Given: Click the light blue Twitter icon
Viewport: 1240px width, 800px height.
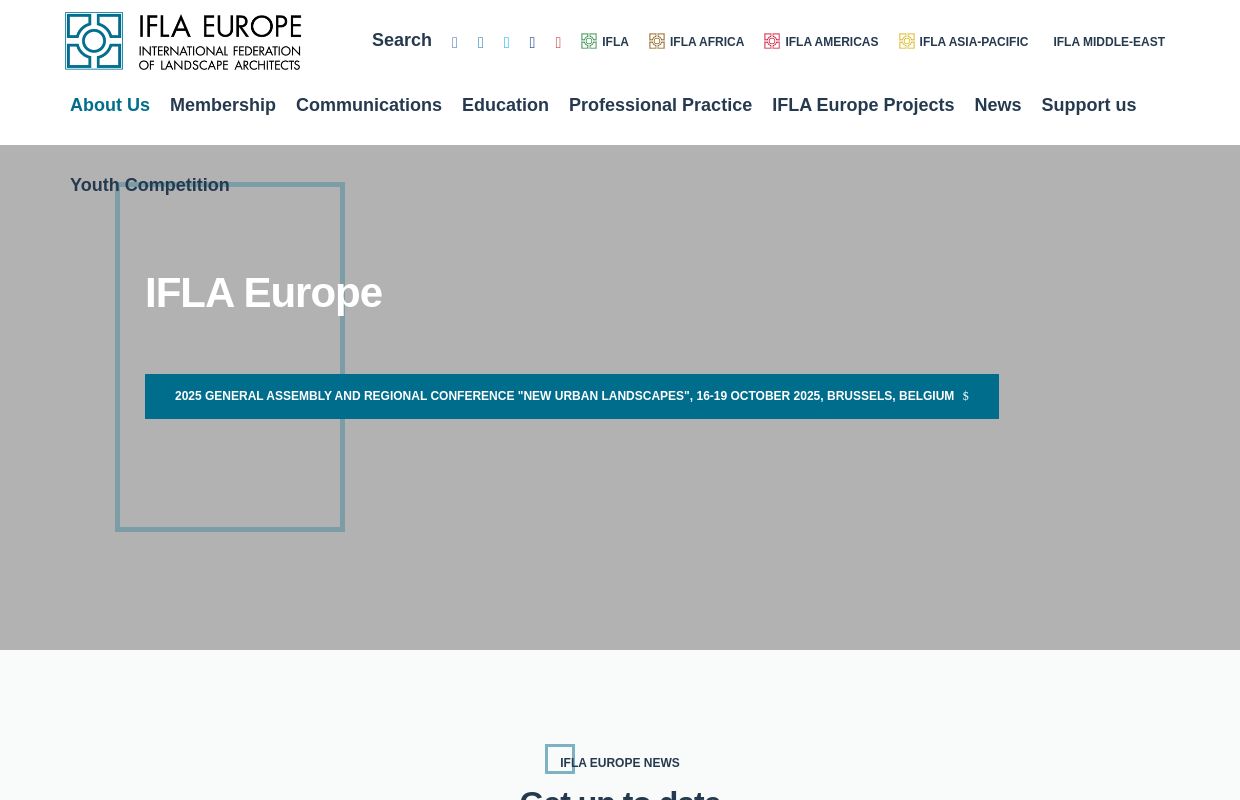Looking at the screenshot, I should coord(507,42).
